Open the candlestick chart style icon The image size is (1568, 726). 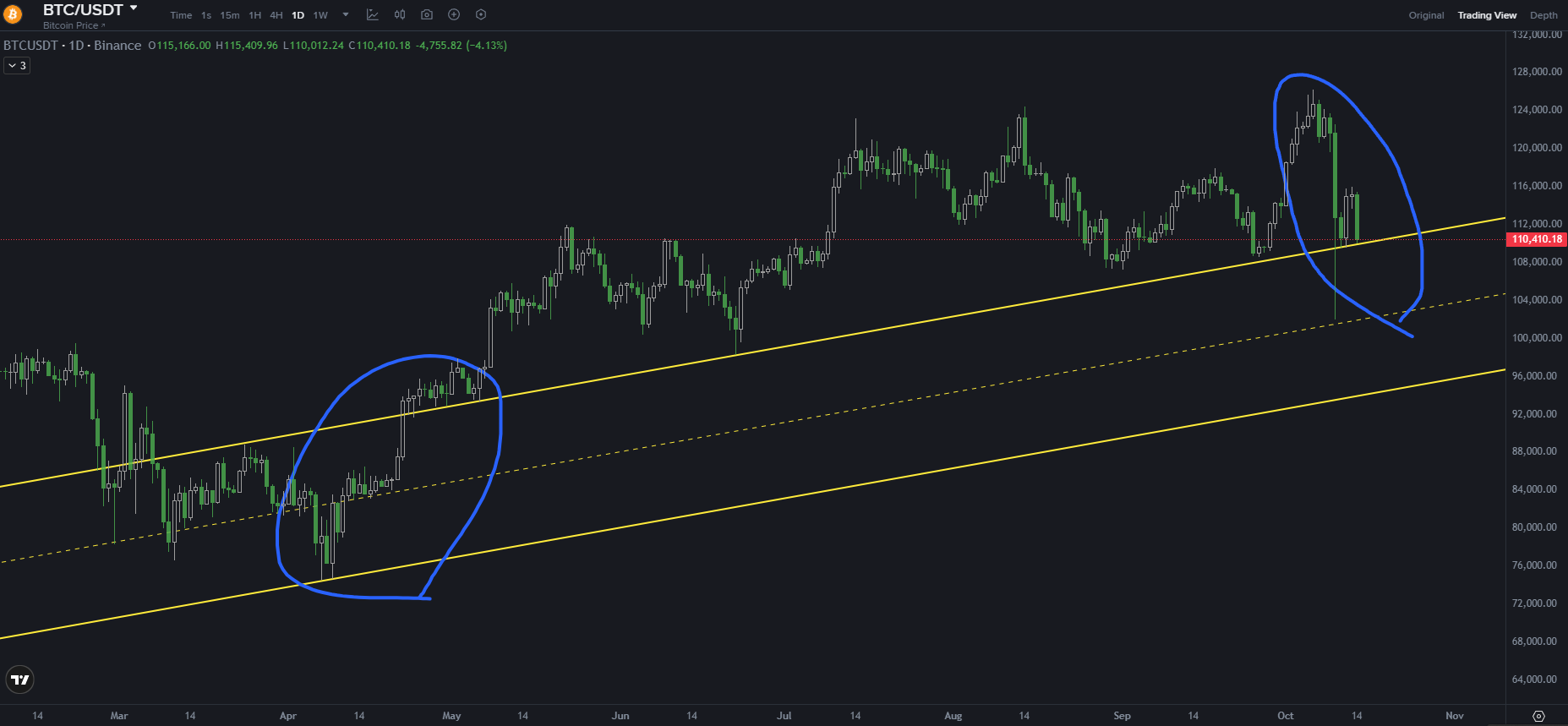400,15
